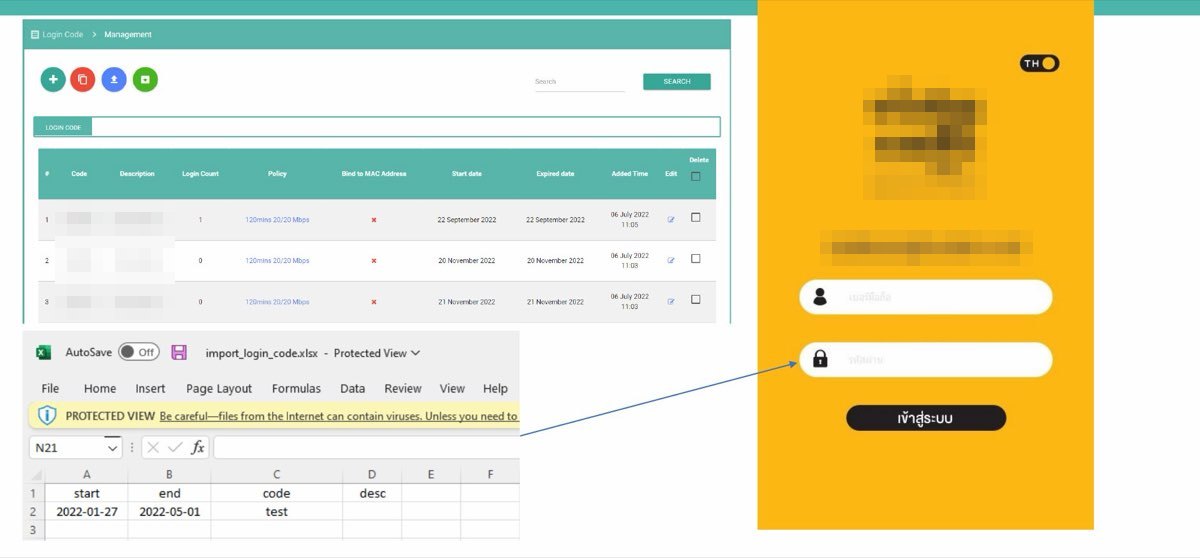The image size is (1200, 558).
Task: Open the Name Box dropdown arrow
Action: point(113,448)
